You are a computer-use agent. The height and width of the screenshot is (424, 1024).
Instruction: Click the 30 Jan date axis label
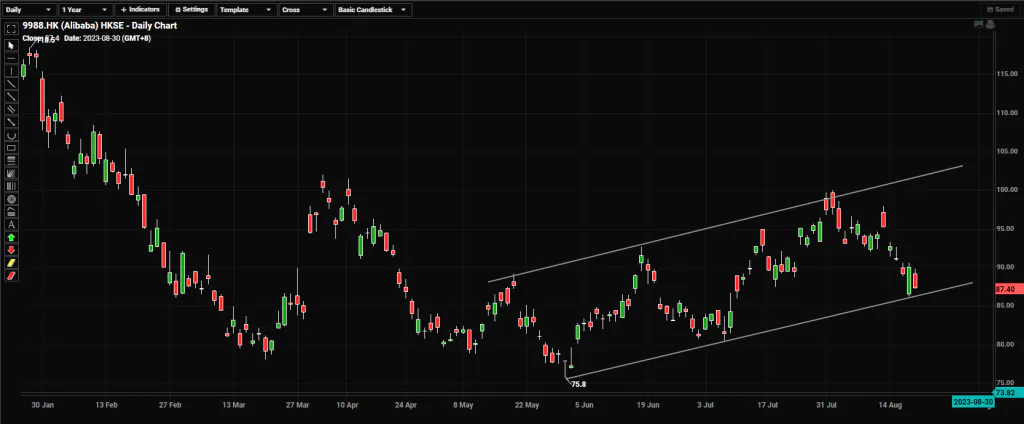point(42,405)
